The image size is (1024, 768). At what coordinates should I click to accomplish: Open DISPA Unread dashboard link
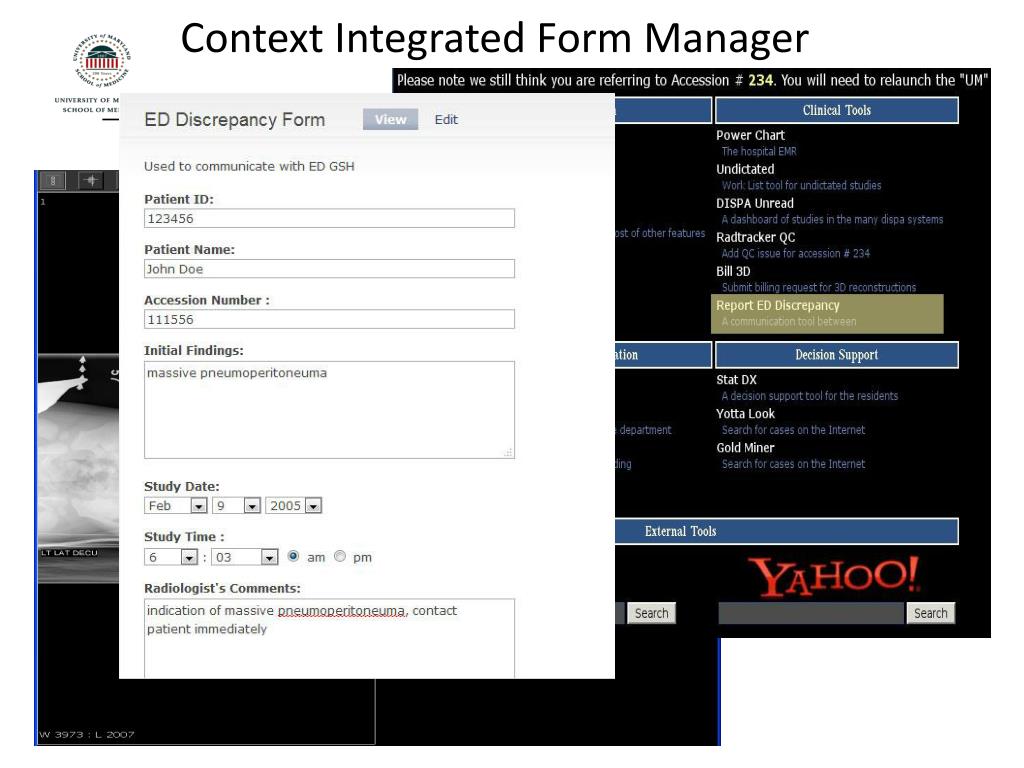click(755, 203)
